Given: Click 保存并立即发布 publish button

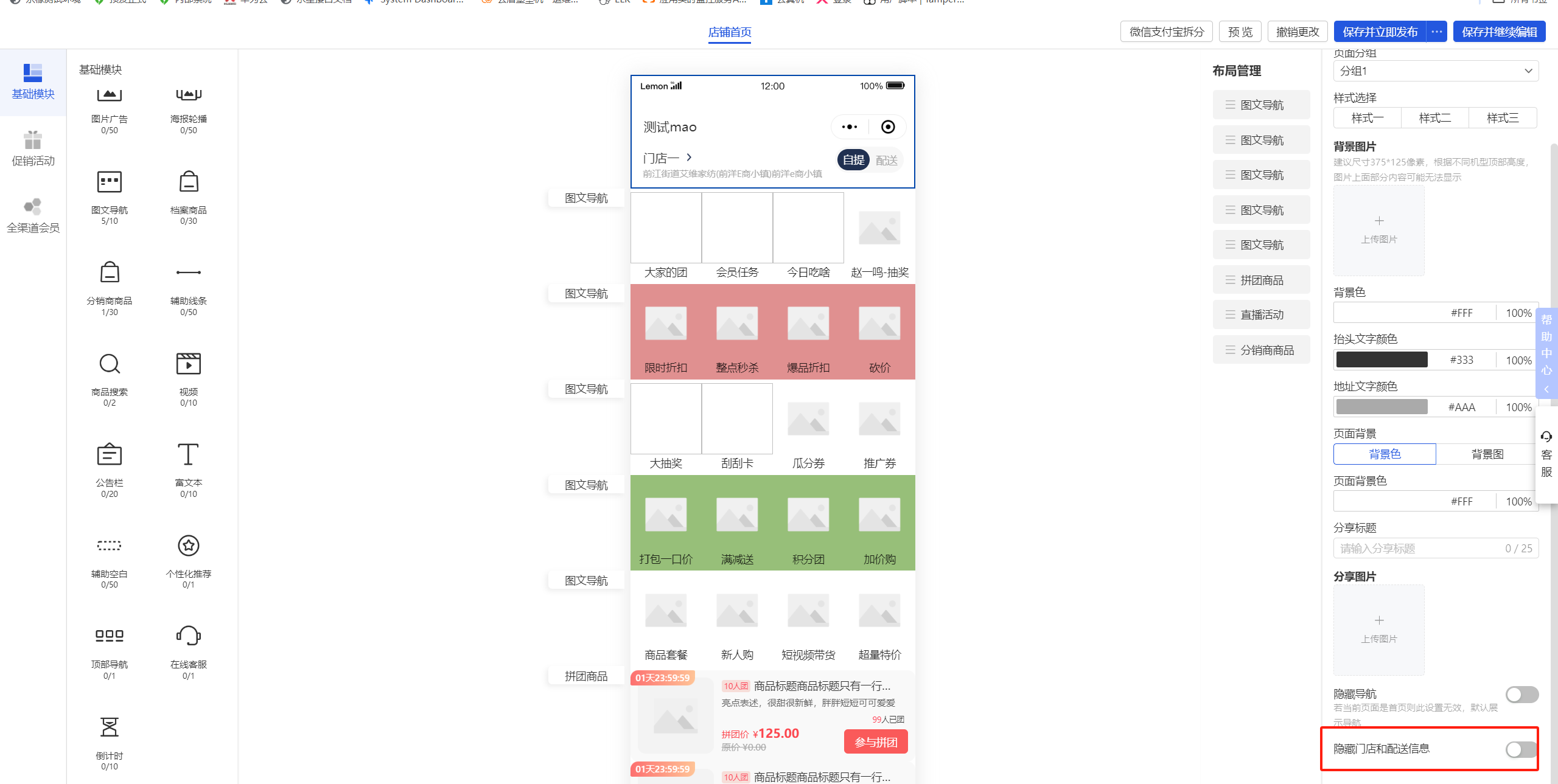Looking at the screenshot, I should tap(1380, 32).
